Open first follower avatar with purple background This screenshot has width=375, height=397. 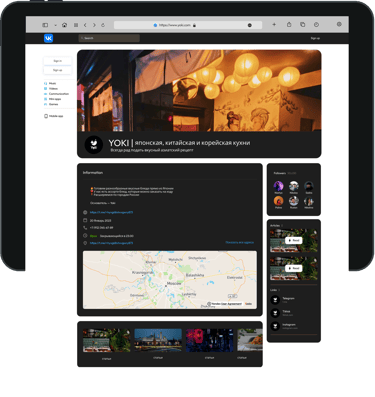(x=278, y=186)
